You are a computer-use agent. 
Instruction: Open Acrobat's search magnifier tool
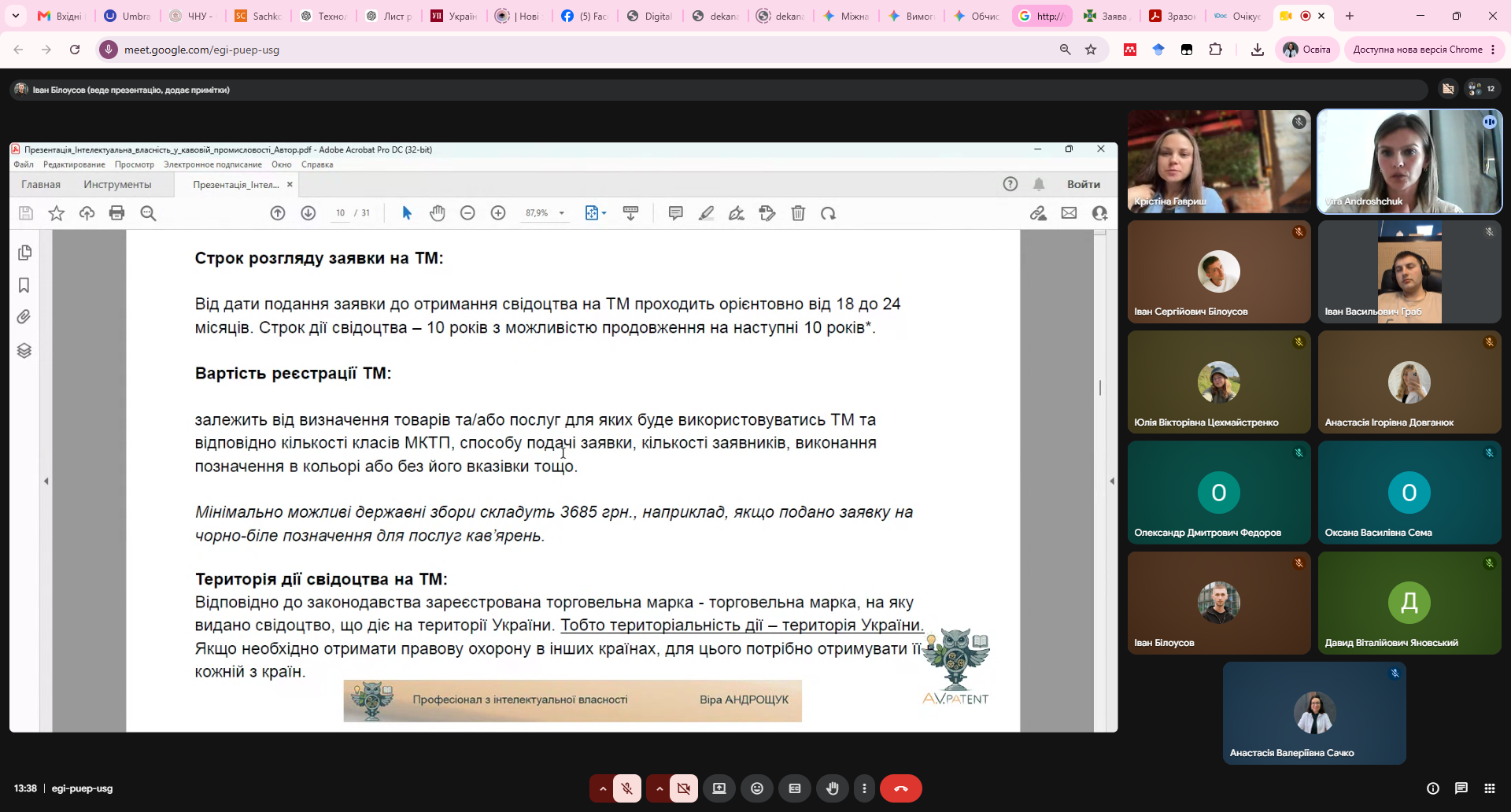[148, 213]
